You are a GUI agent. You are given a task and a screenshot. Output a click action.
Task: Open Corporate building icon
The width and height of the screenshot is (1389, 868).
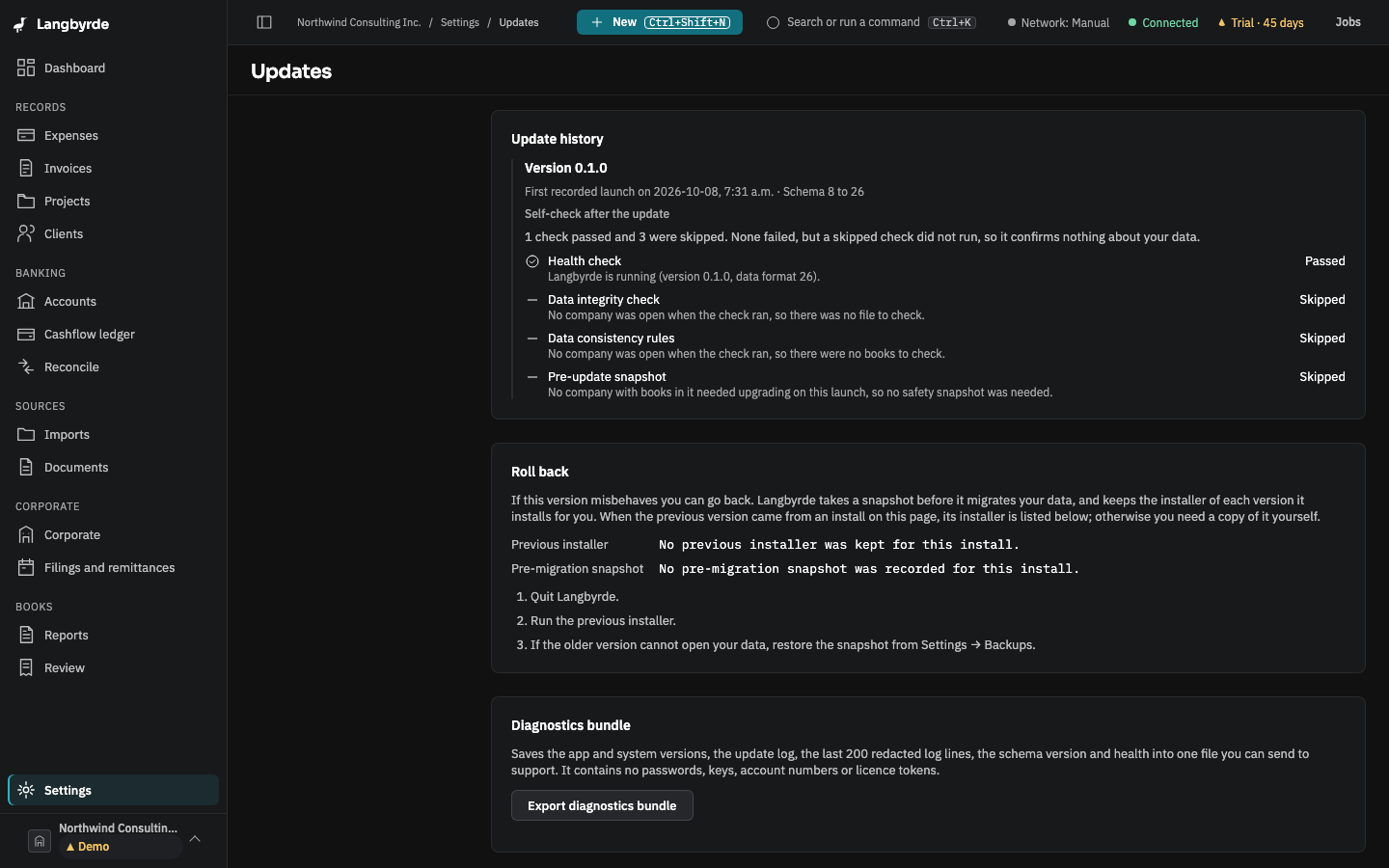coord(26,534)
